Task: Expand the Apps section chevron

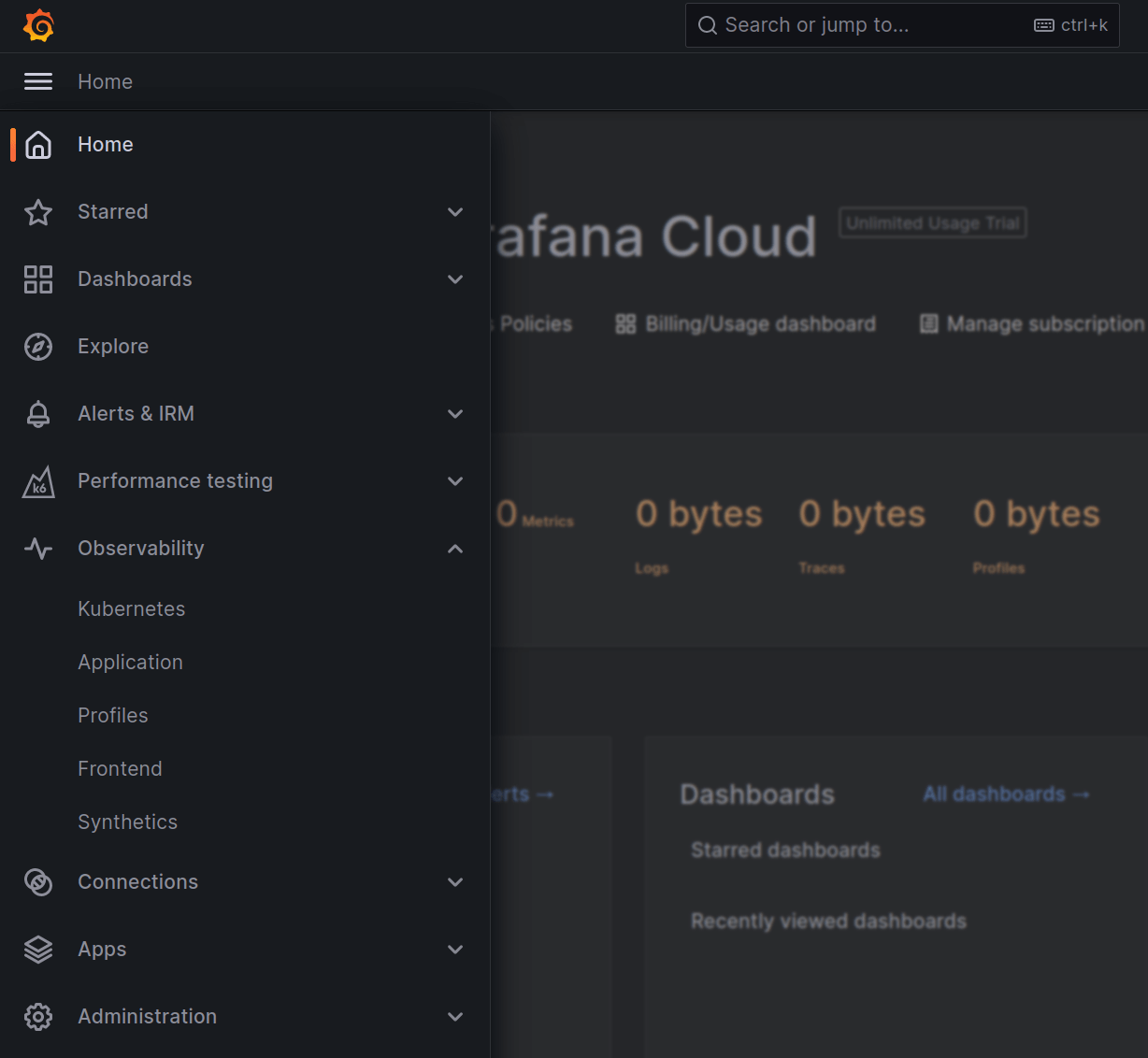Action: 455,950
